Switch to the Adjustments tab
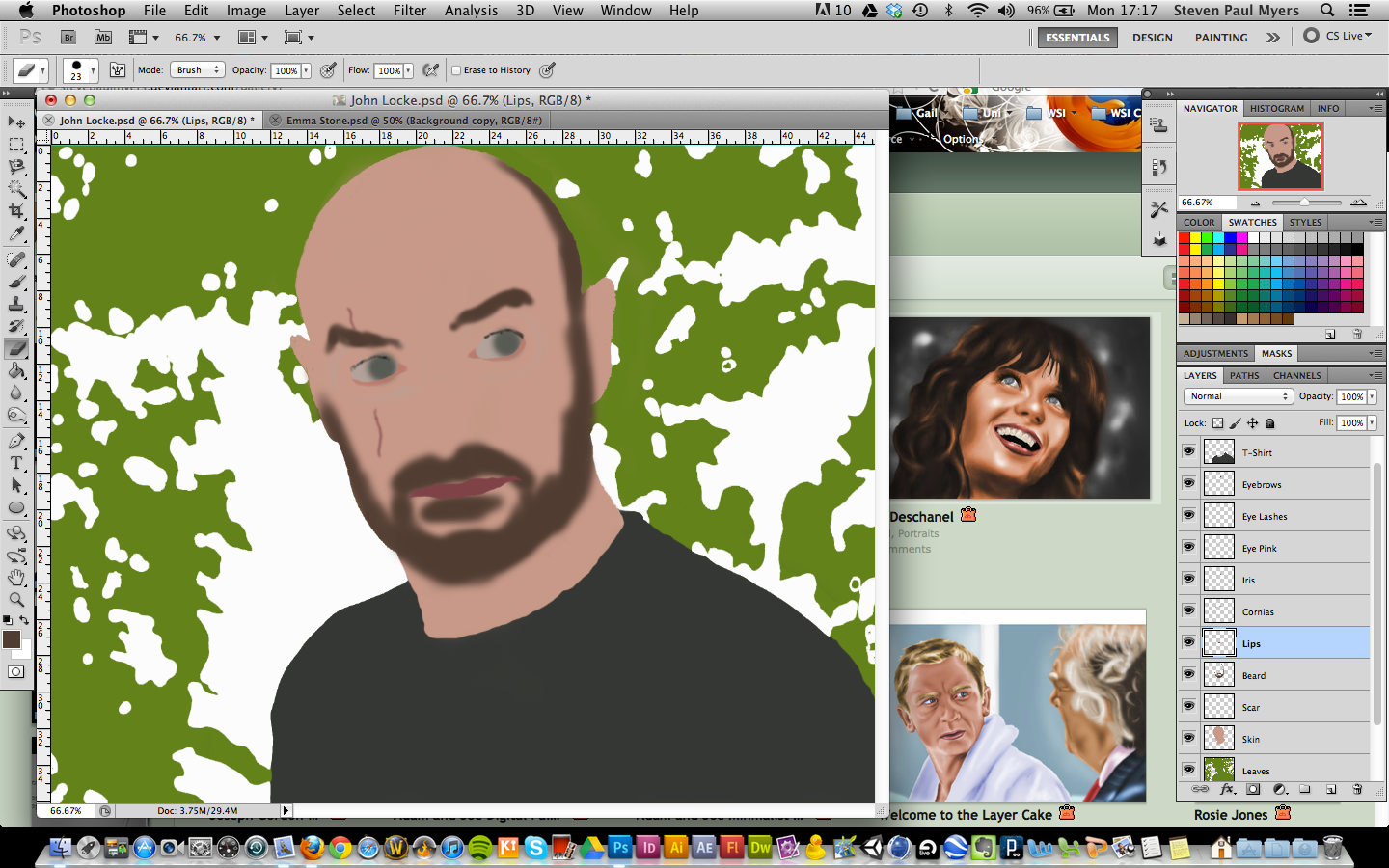 pos(1215,354)
